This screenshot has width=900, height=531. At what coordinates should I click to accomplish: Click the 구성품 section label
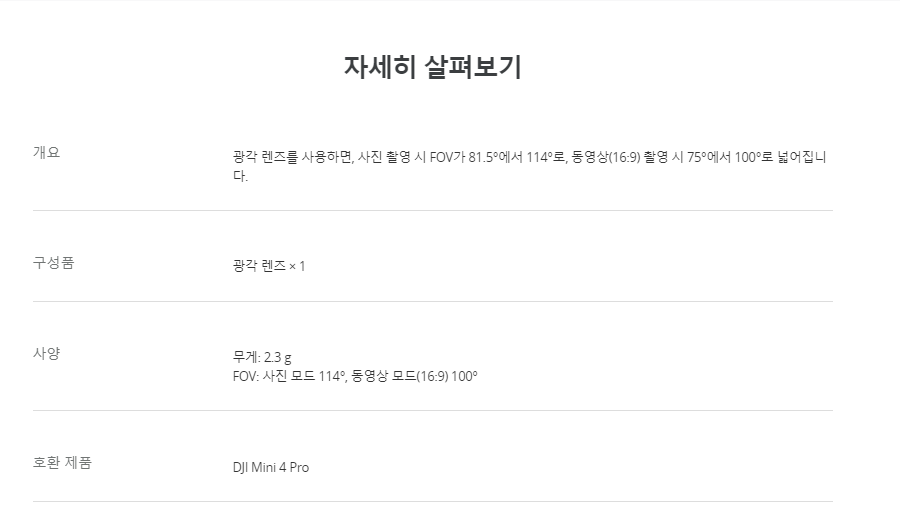[54, 263]
